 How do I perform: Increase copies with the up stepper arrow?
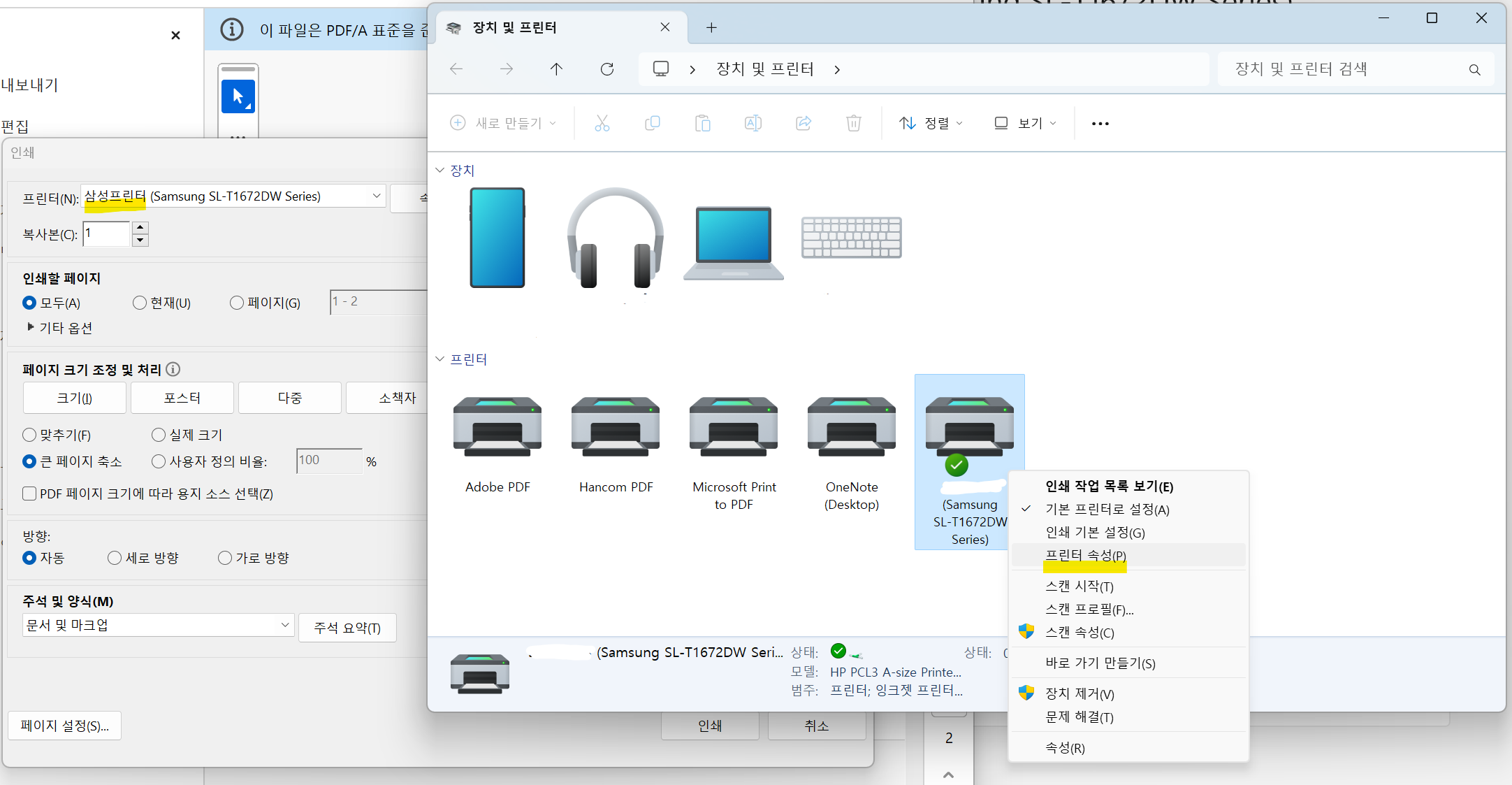point(140,228)
